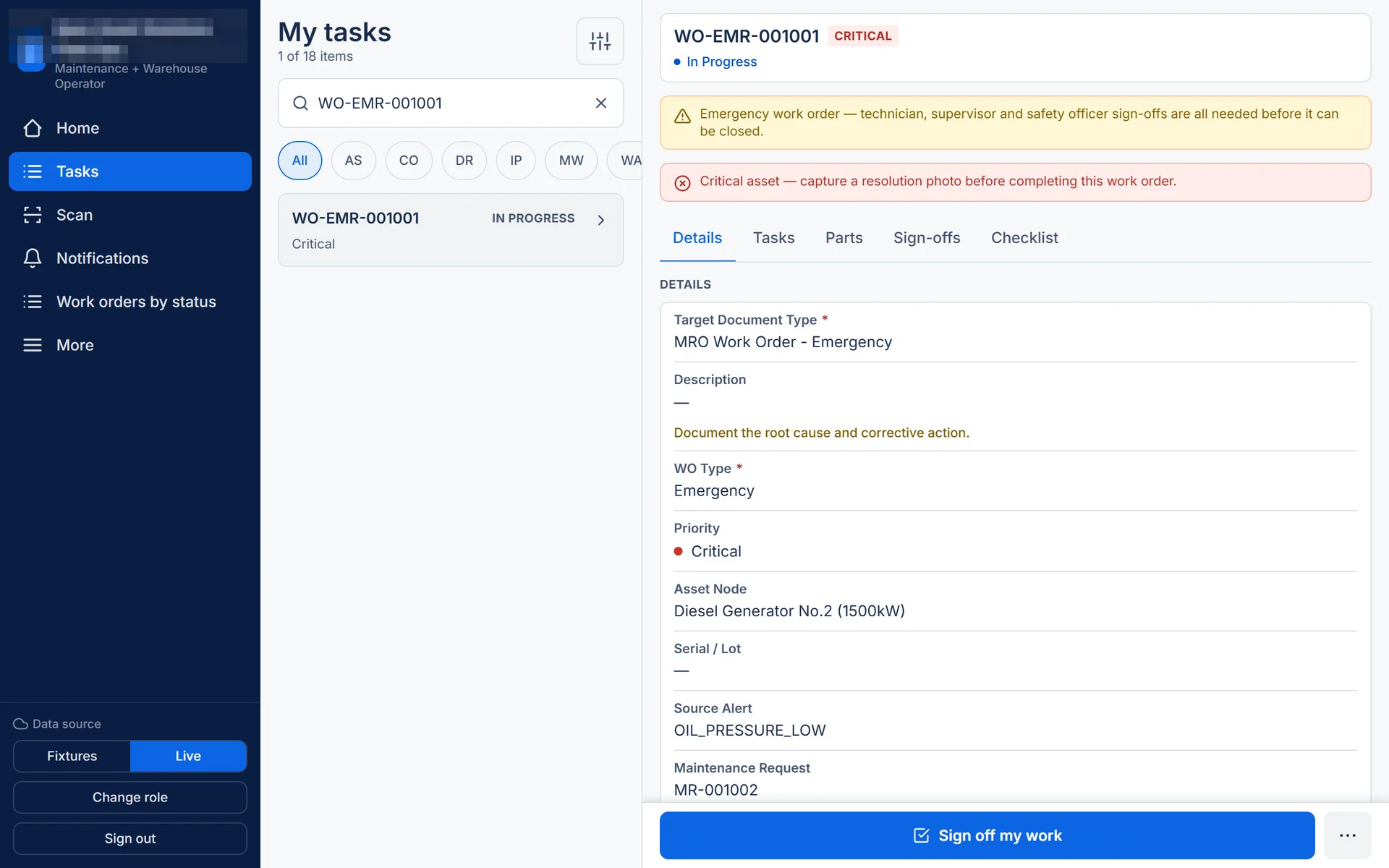Select the AS filter chip
Viewport: 1389px width, 868px height.
[353, 161]
